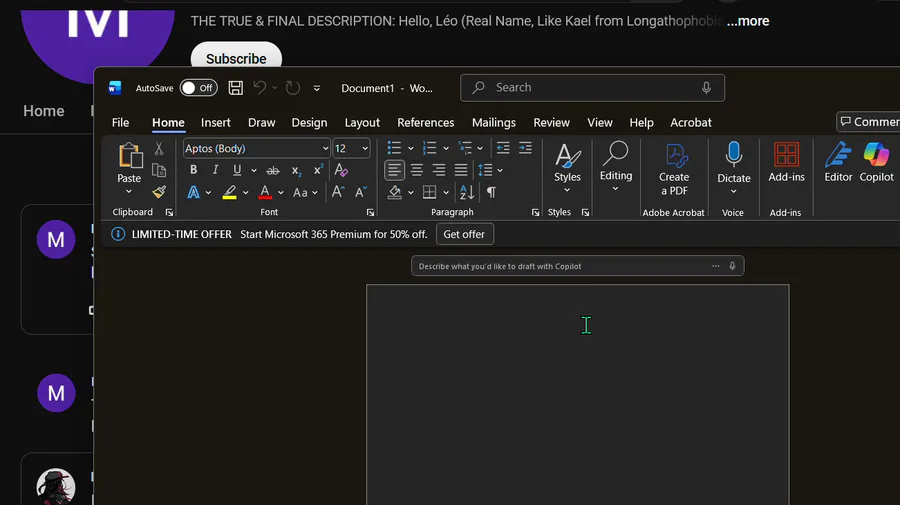This screenshot has width=900, height=505.
Task: Select the Format Painter brush
Action: 159,192
